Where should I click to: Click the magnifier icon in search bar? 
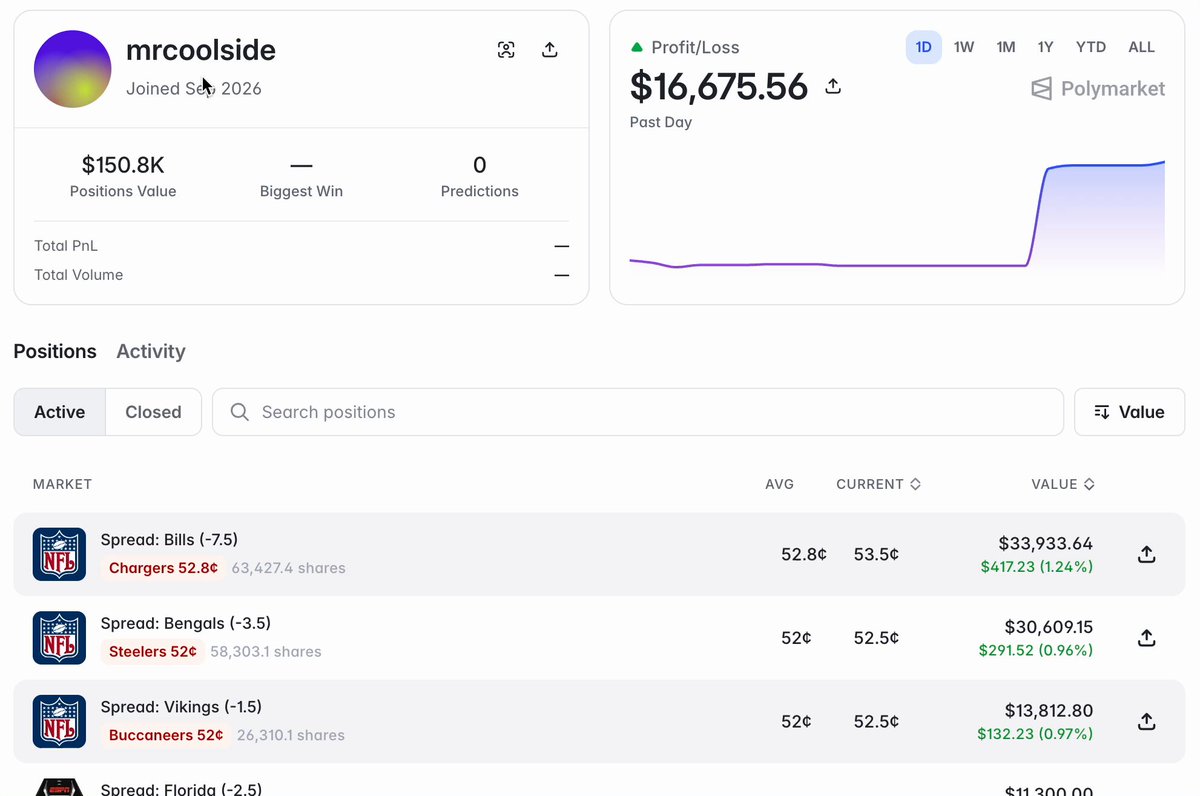[x=240, y=412]
